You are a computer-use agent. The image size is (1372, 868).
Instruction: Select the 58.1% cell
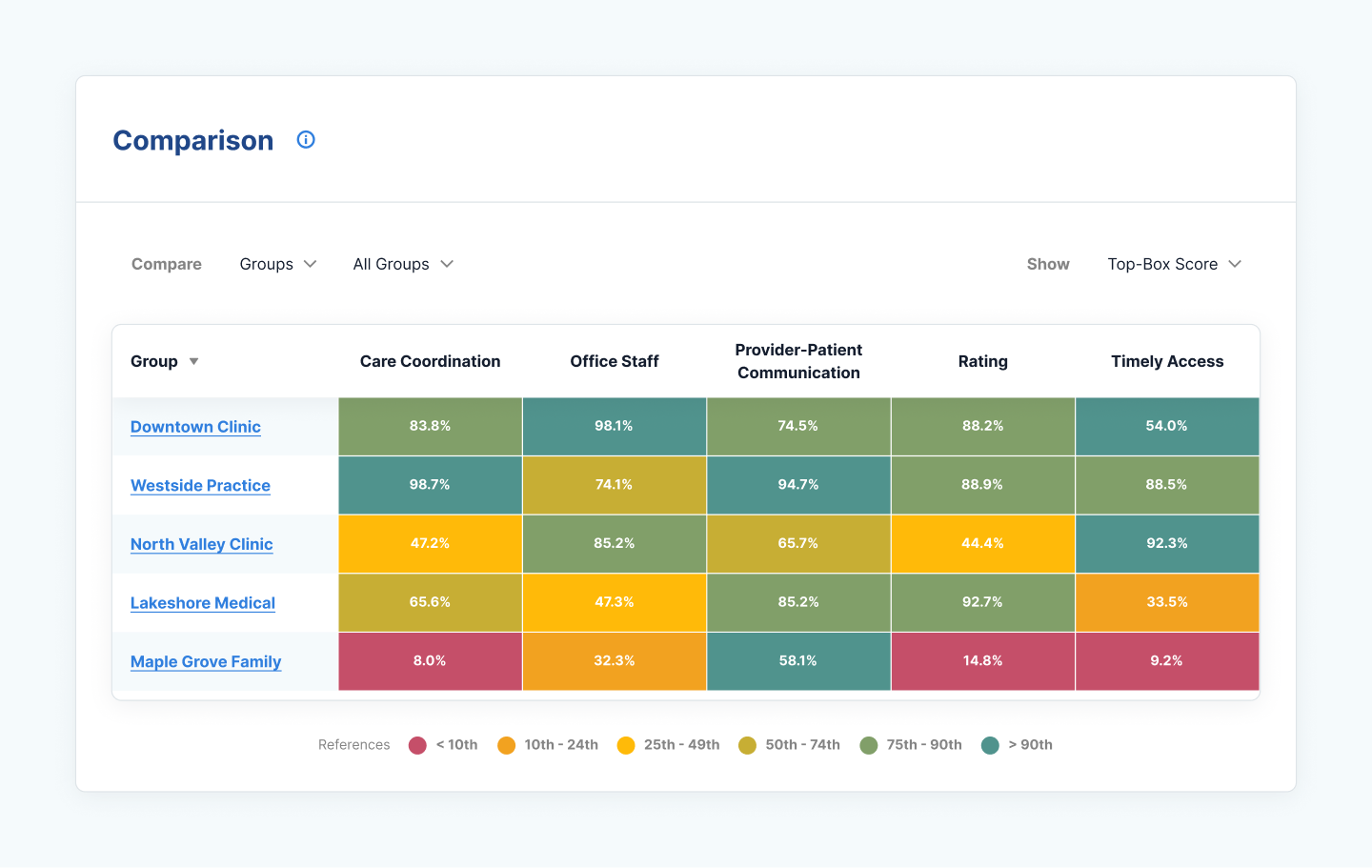[x=798, y=661]
